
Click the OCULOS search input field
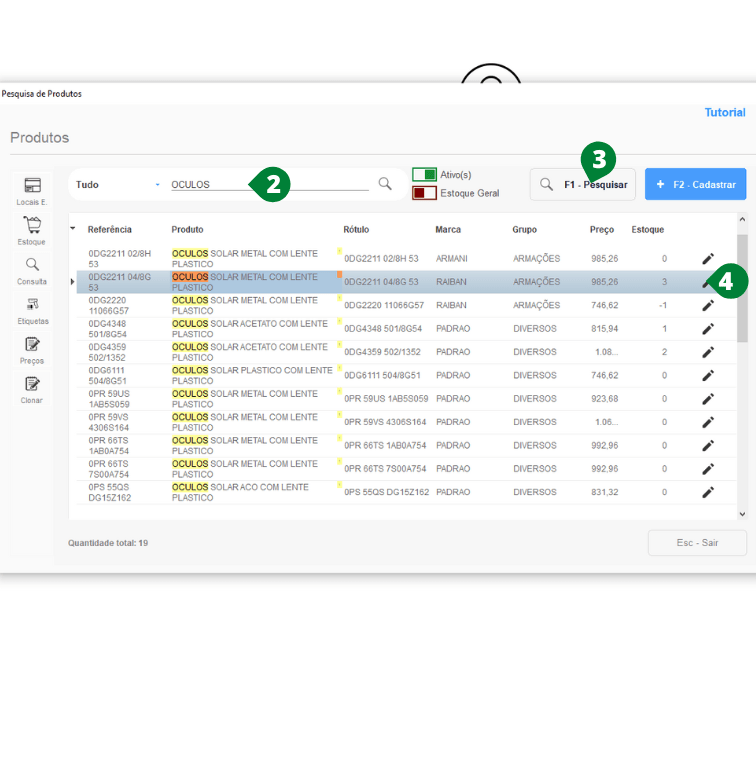click(270, 185)
